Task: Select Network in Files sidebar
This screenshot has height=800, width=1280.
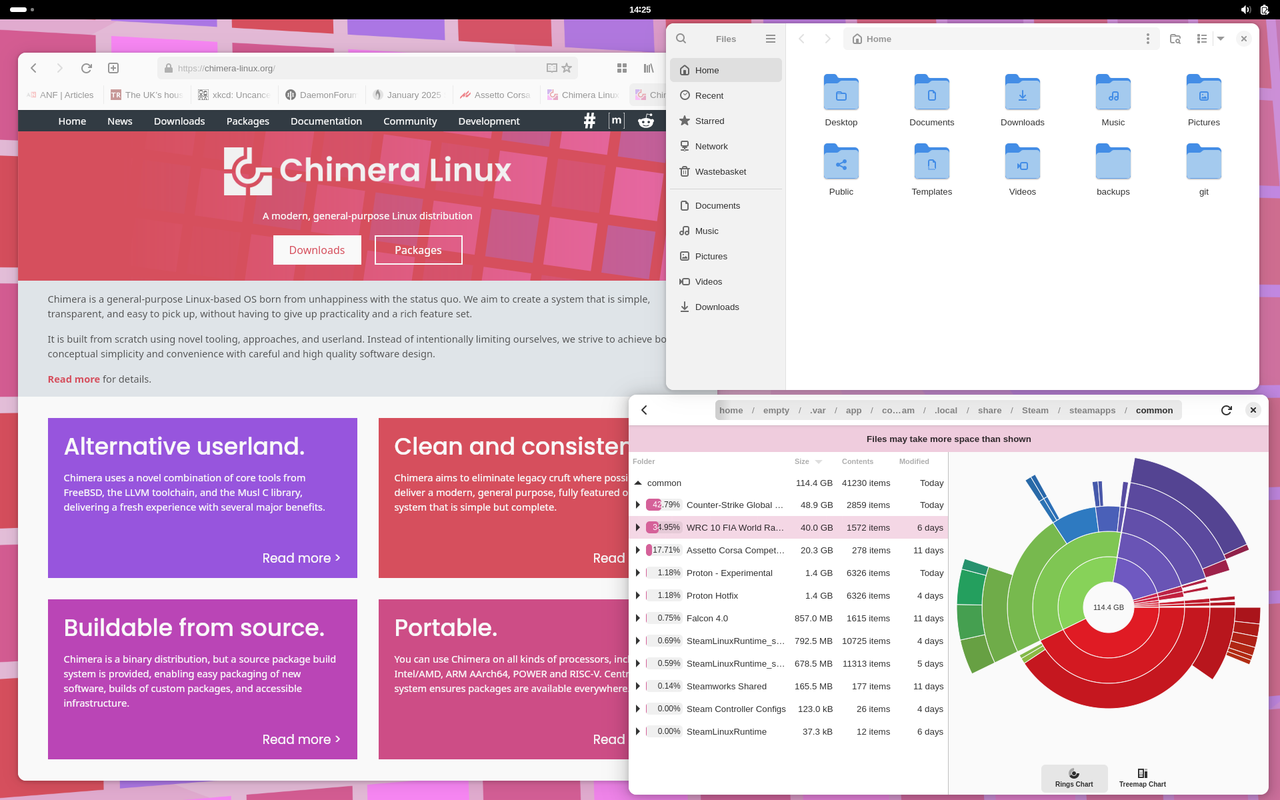Action: click(x=726, y=146)
